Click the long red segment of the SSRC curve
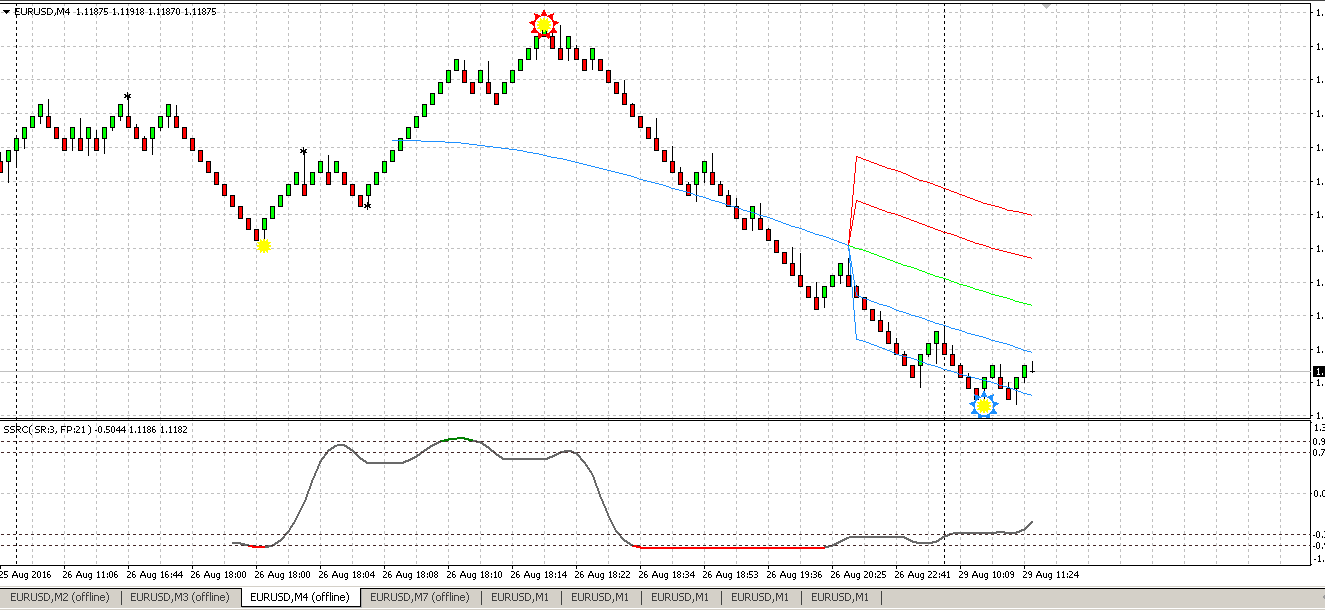This screenshot has height=610, width=1325. coord(730,547)
